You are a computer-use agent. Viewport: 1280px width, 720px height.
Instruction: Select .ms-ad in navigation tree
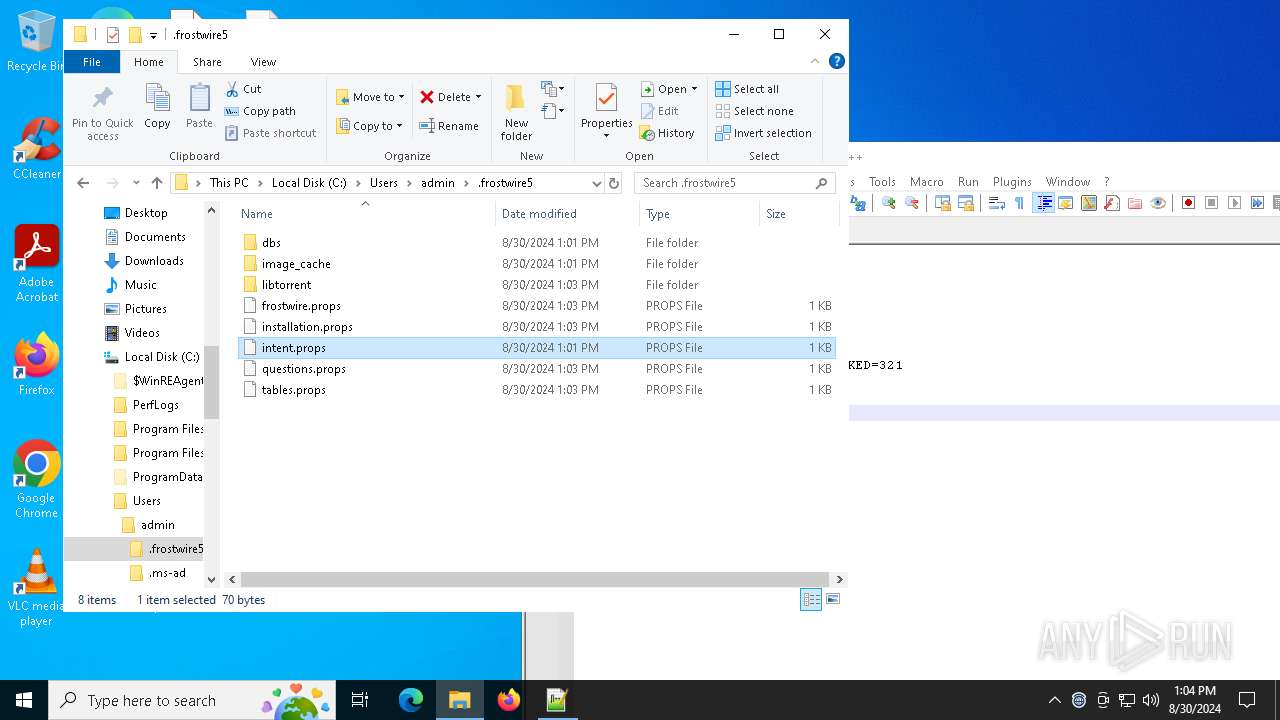pos(158,573)
